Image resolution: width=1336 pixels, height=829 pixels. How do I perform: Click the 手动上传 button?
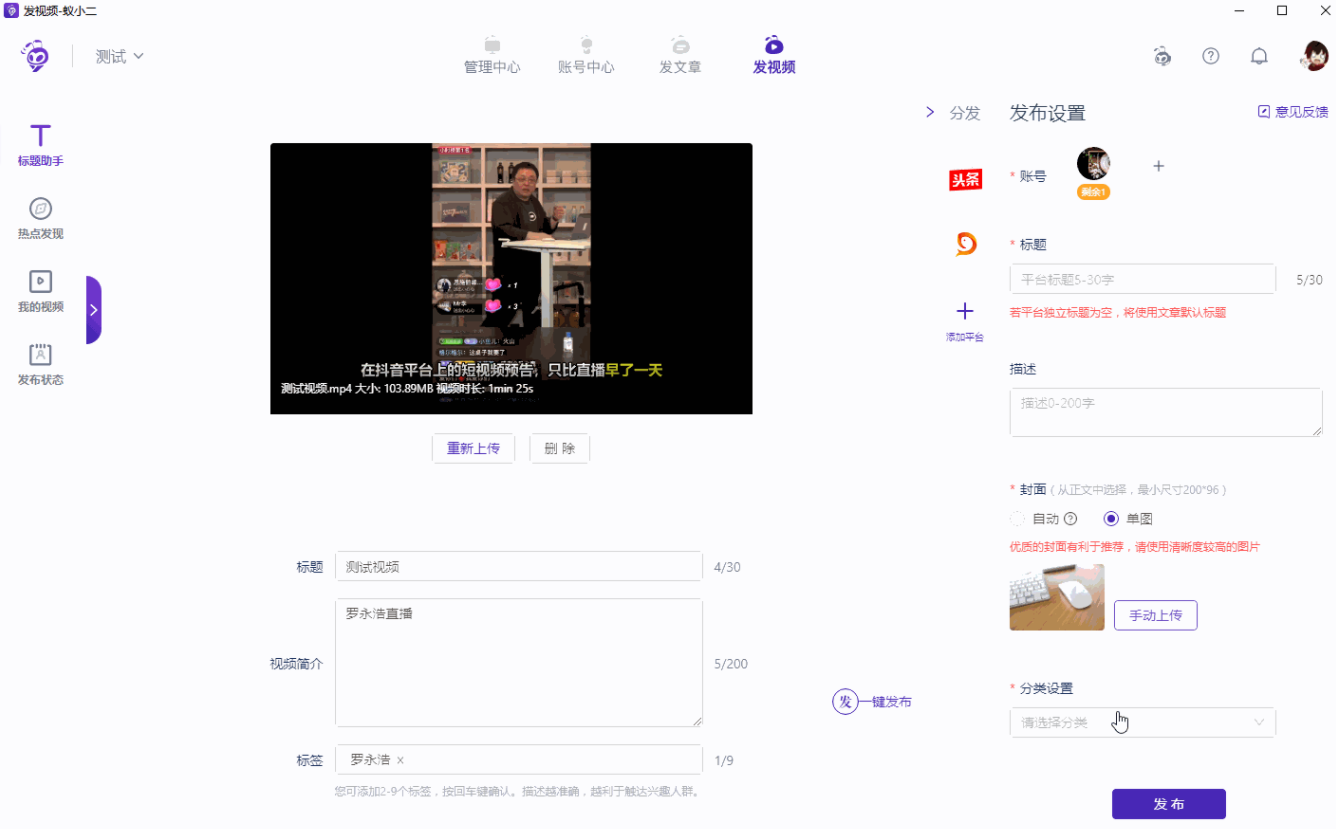1155,616
